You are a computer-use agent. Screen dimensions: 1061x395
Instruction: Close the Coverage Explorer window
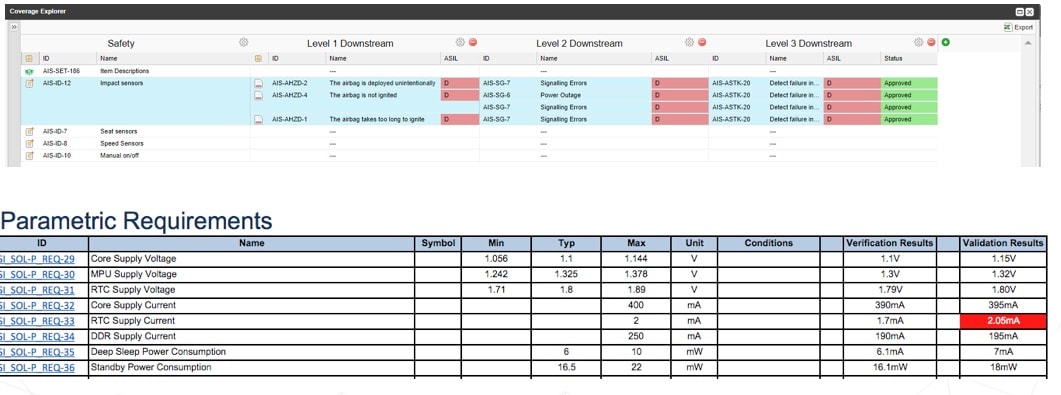1029,12
